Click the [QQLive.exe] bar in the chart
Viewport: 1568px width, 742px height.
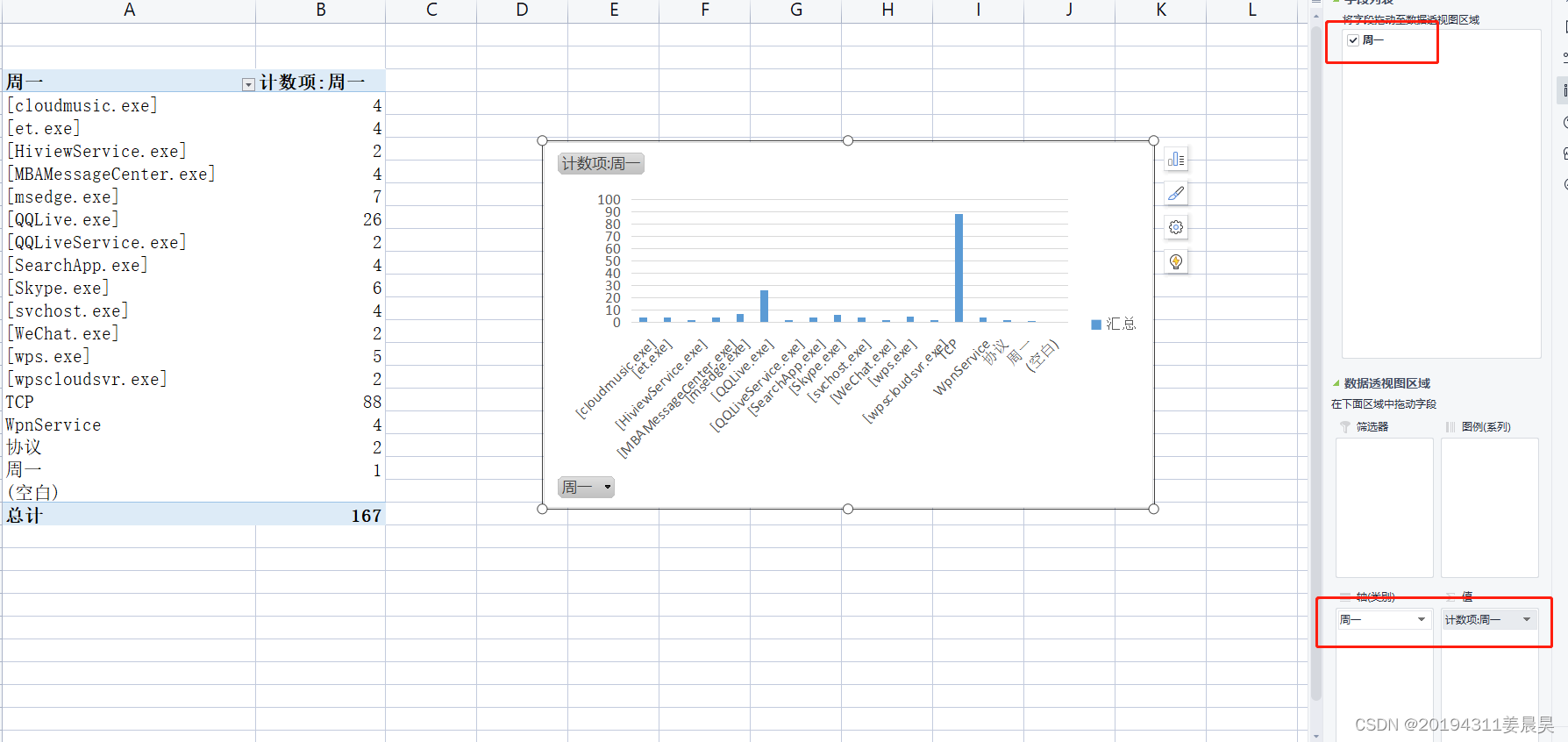pyautogui.click(x=764, y=306)
